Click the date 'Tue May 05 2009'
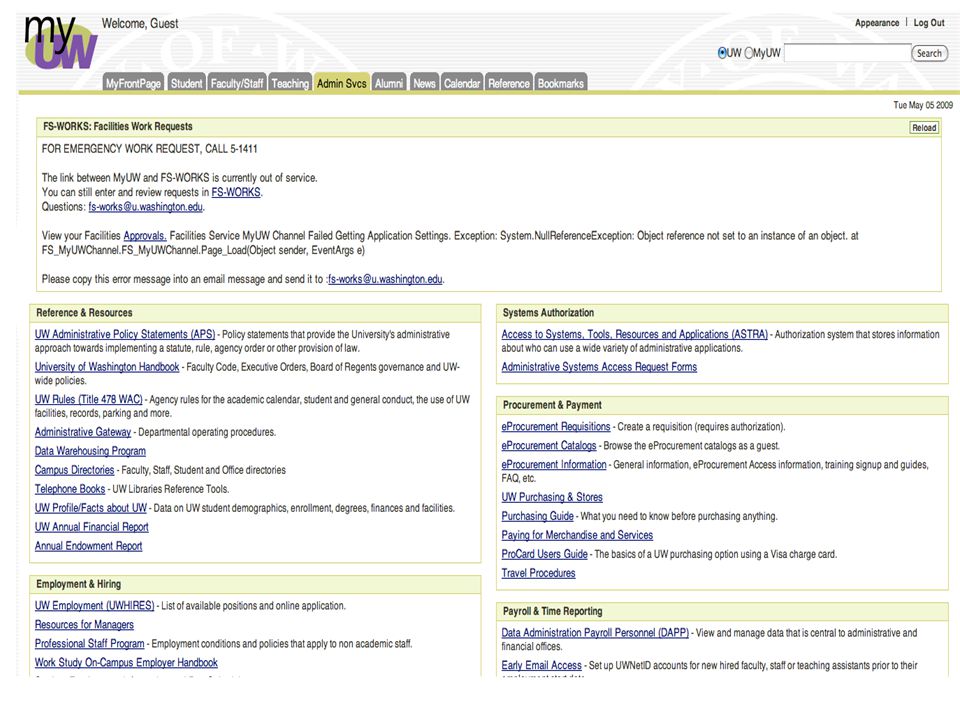 point(923,105)
